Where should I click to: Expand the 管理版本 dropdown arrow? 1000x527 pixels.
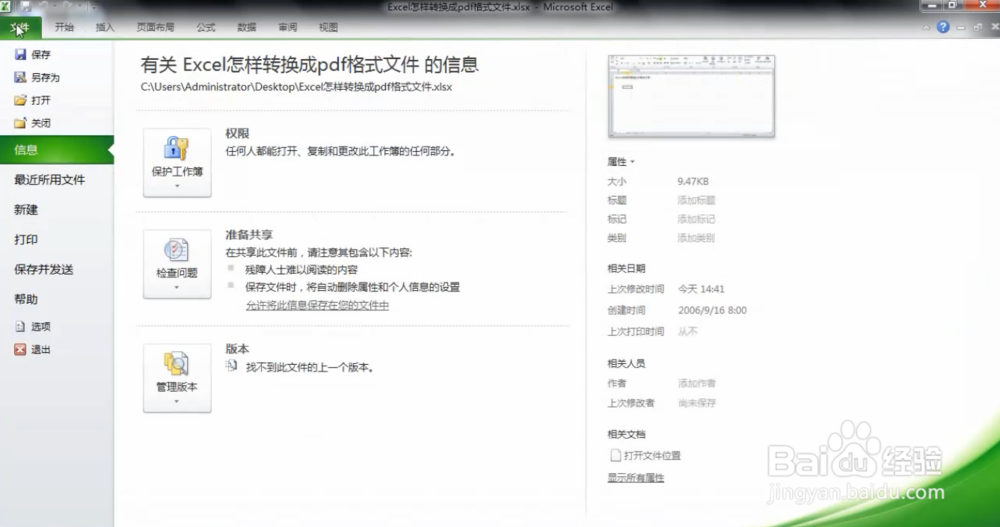(177, 402)
